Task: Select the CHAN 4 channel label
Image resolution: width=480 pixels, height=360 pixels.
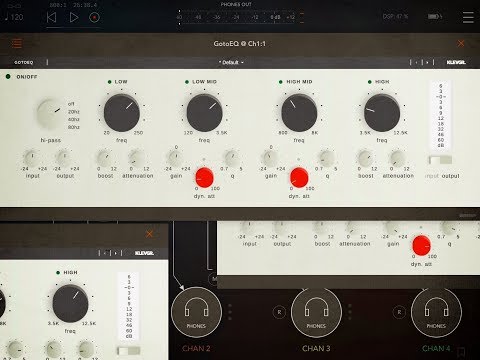Action: 436,349
